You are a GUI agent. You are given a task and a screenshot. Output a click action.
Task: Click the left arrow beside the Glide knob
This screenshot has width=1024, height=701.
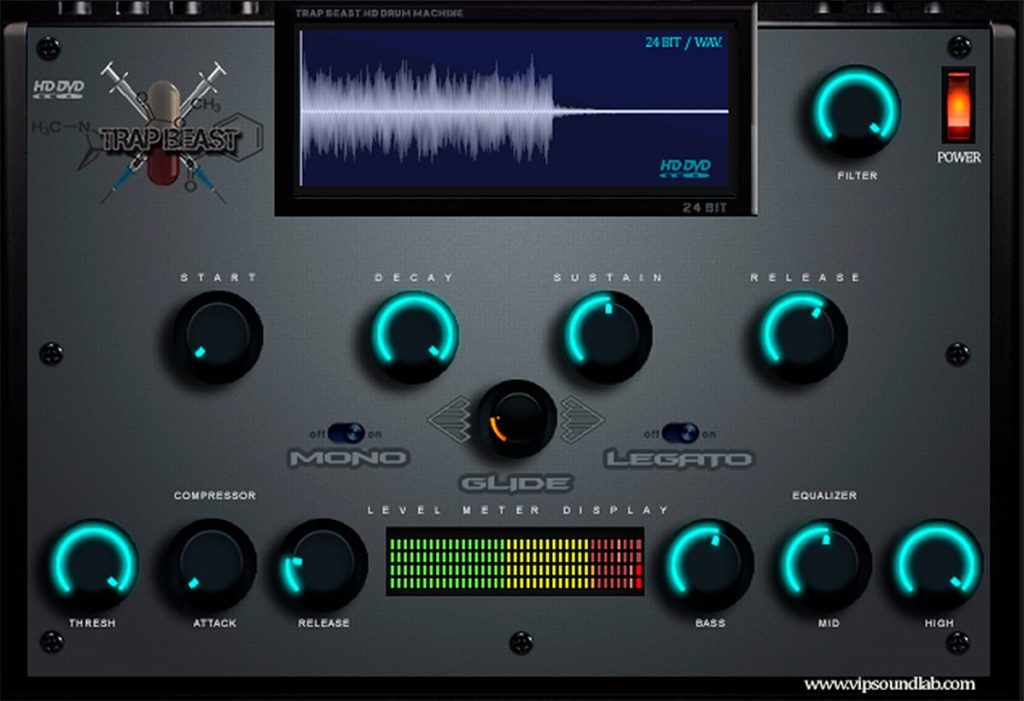450,420
